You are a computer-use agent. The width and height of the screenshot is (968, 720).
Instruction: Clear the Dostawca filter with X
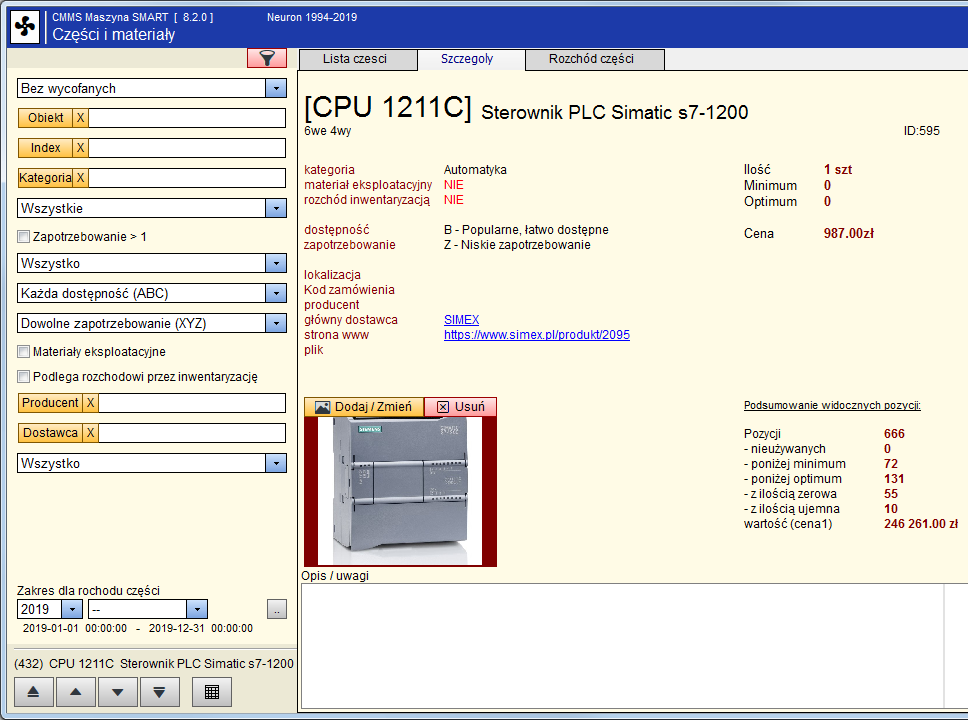90,433
